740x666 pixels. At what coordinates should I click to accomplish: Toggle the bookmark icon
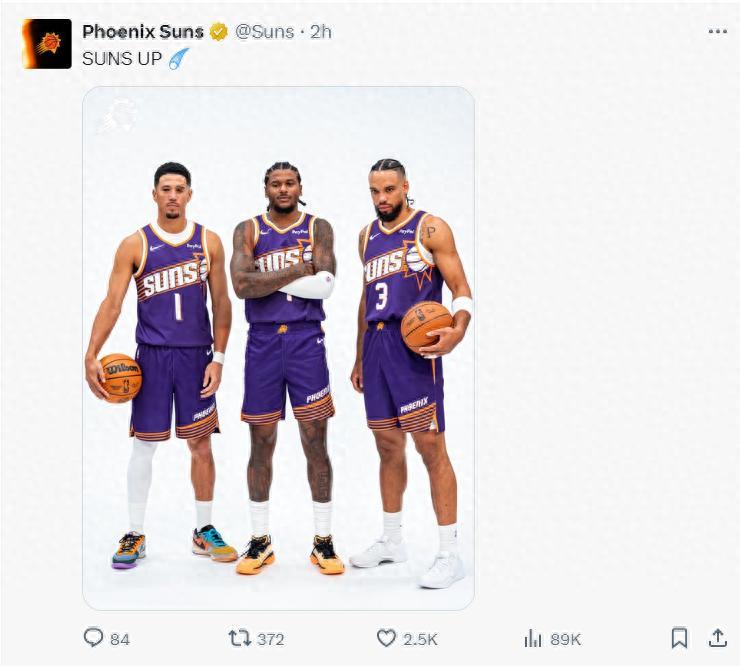coord(679,638)
